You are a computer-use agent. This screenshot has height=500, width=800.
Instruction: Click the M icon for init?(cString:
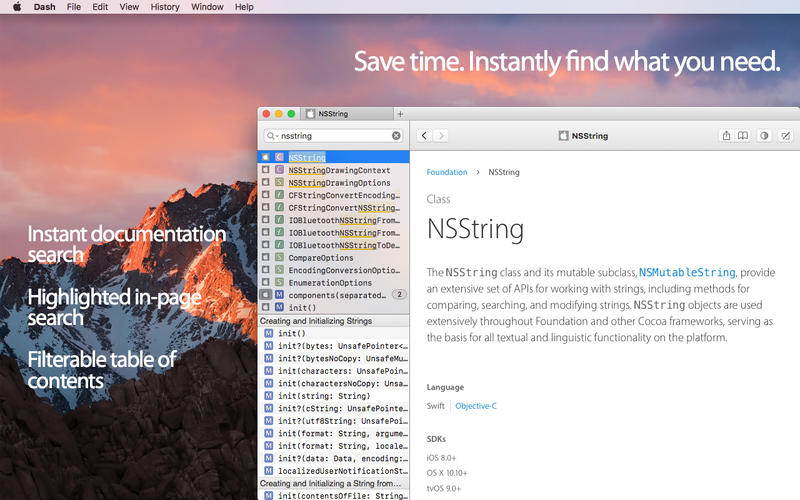coord(269,408)
